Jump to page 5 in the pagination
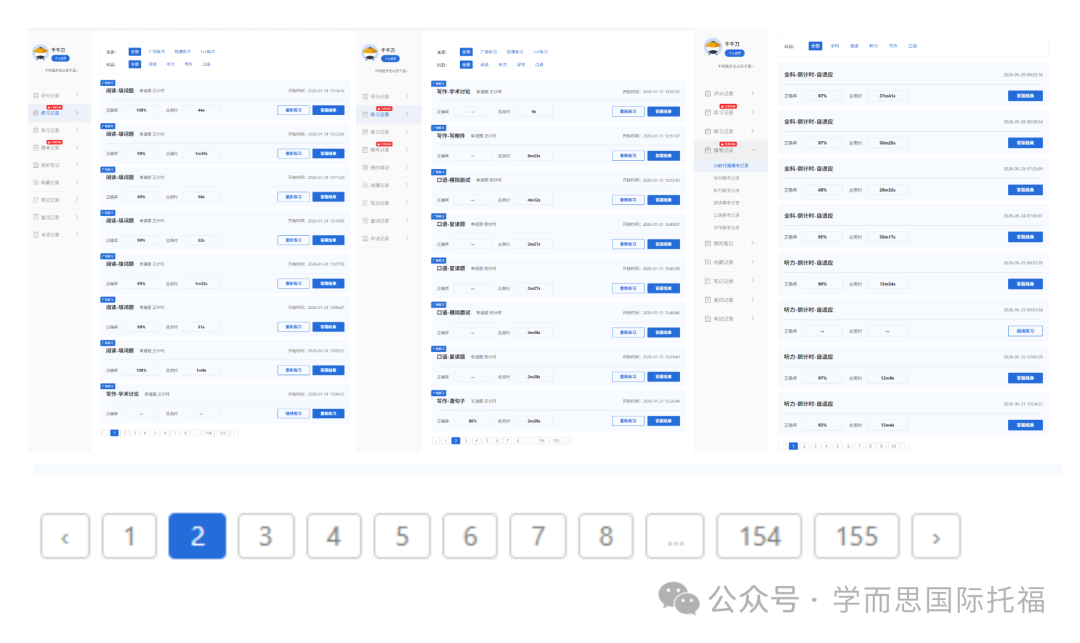This screenshot has width=1080, height=643. coord(402,536)
